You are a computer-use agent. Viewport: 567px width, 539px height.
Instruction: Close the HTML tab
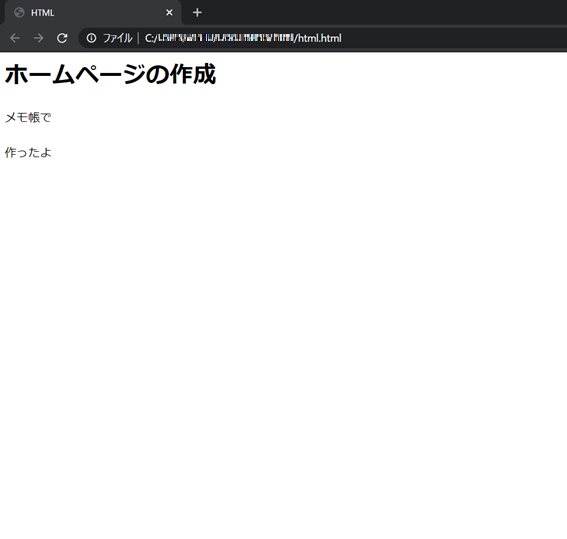169,13
